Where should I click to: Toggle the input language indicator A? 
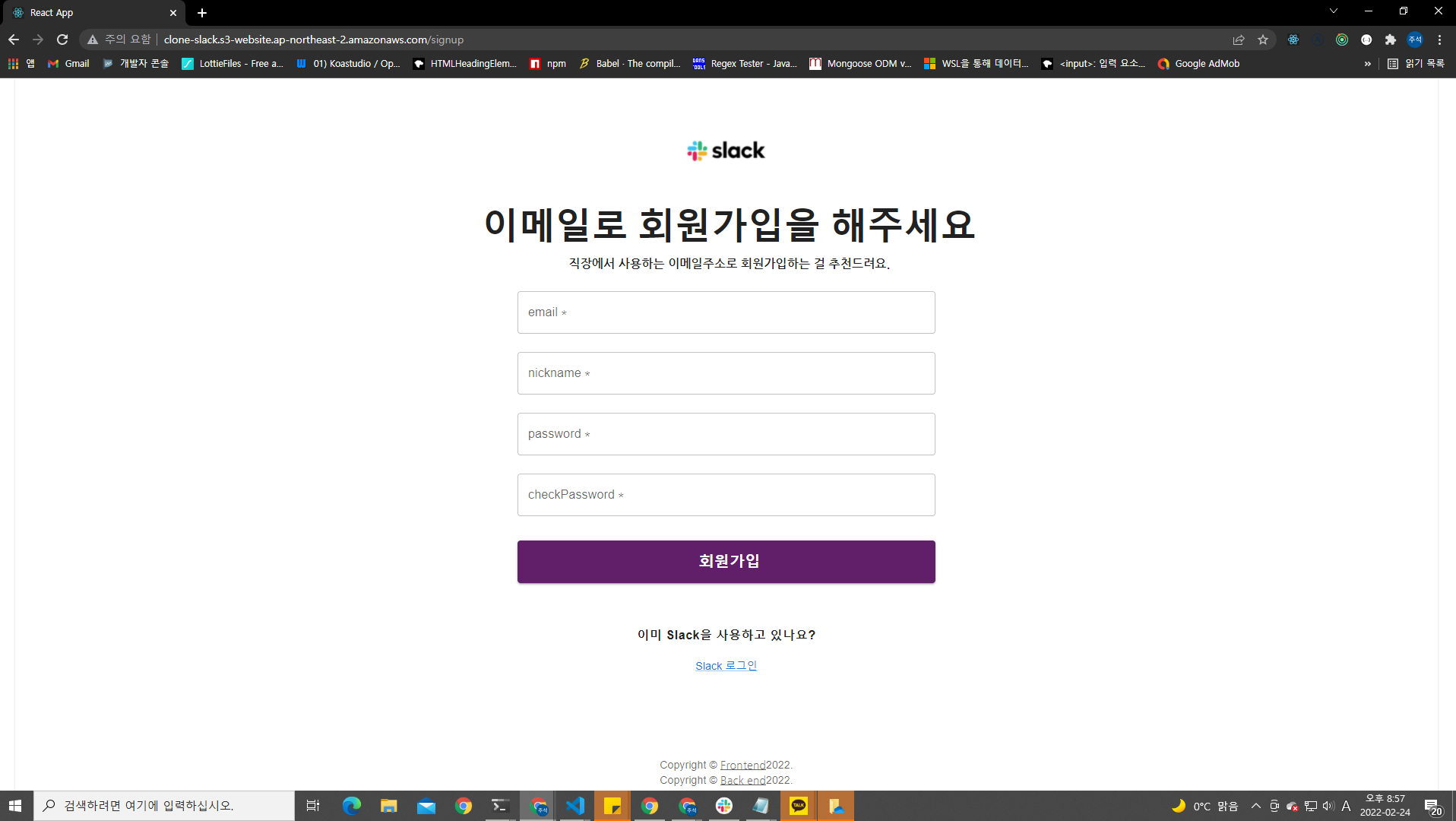coord(1346,806)
